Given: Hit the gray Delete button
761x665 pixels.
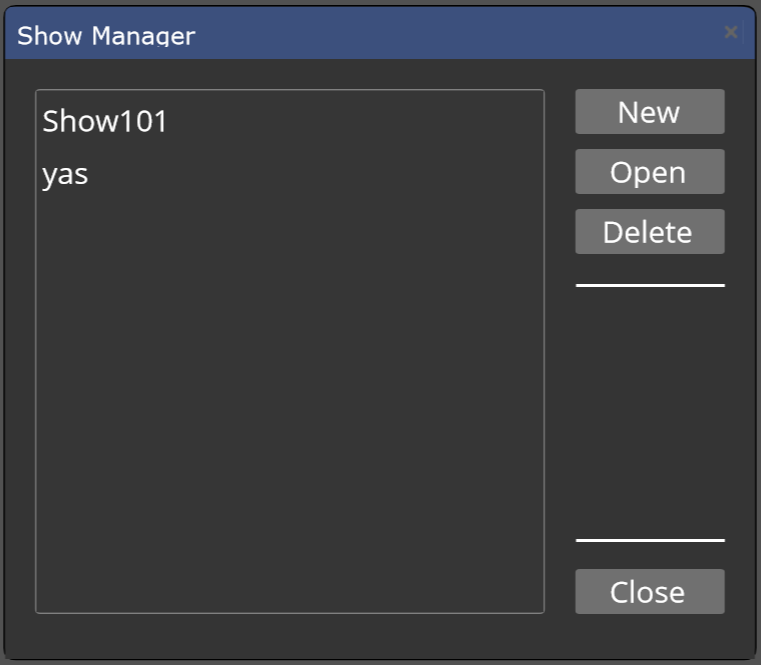Looking at the screenshot, I should coord(650,232).
